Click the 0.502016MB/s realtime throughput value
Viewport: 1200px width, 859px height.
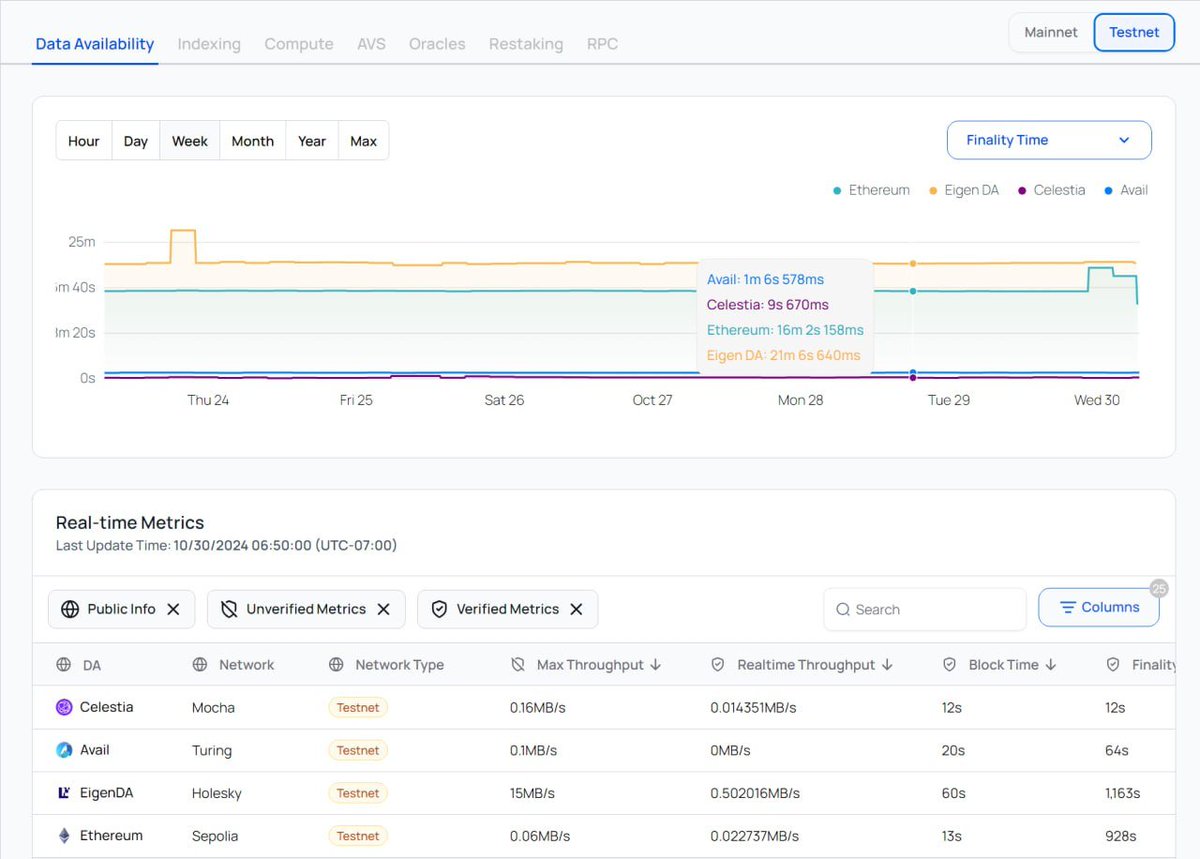(755, 793)
